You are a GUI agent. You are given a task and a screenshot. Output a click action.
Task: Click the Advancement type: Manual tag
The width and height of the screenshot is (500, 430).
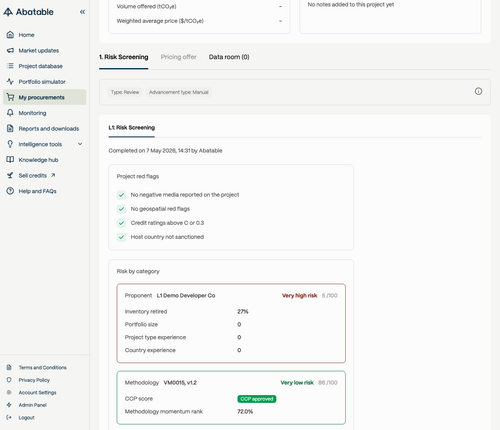point(179,92)
